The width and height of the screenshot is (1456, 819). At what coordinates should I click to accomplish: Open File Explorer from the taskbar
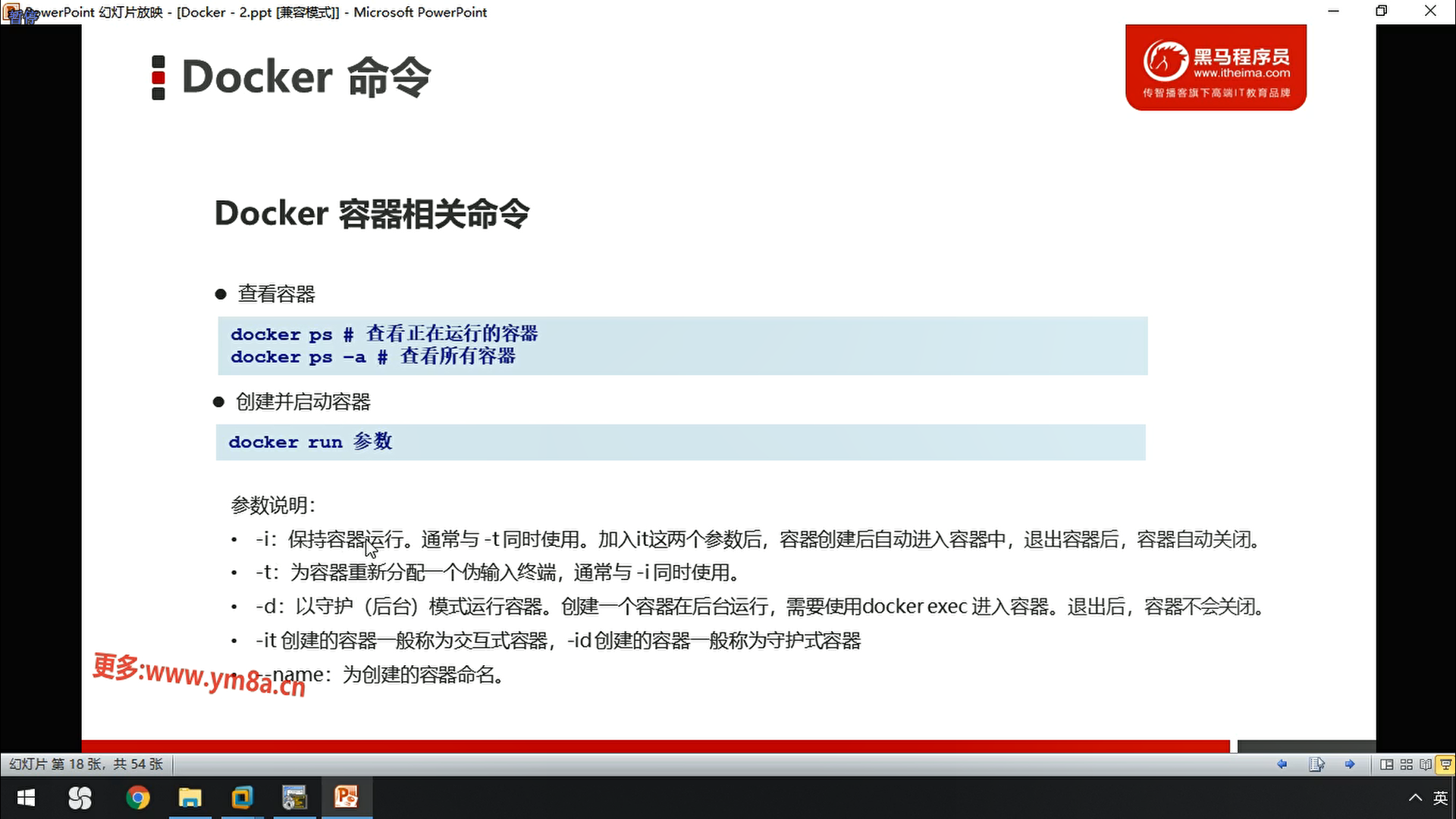click(x=190, y=798)
